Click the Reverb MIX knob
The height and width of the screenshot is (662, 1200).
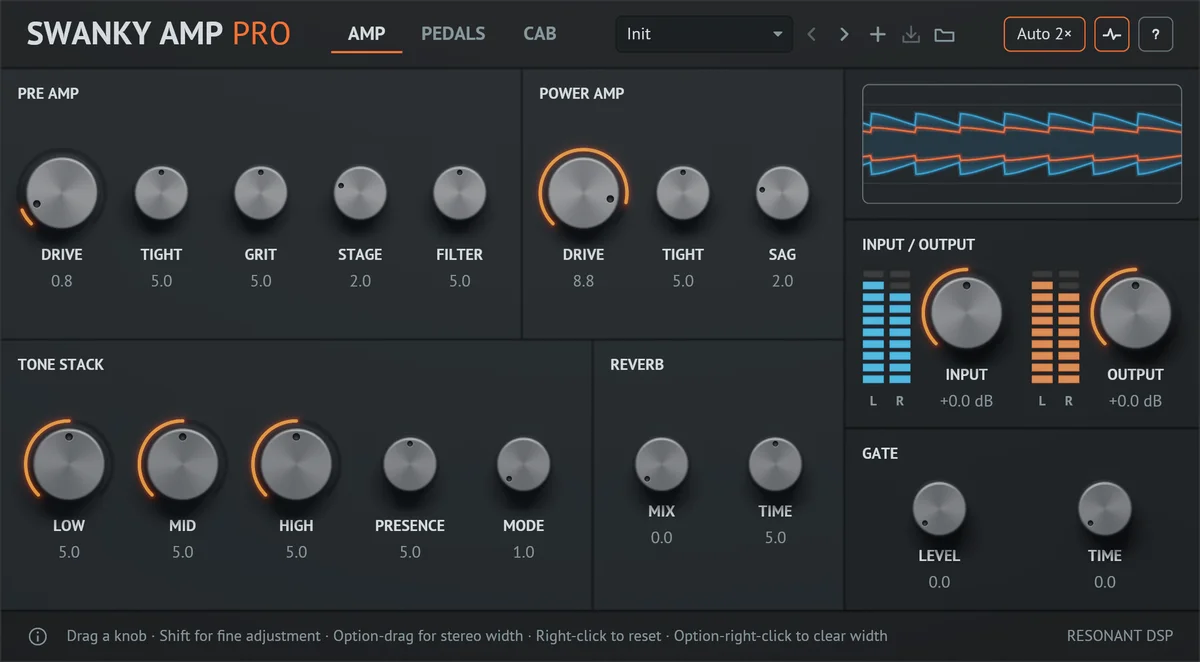[x=661, y=464]
